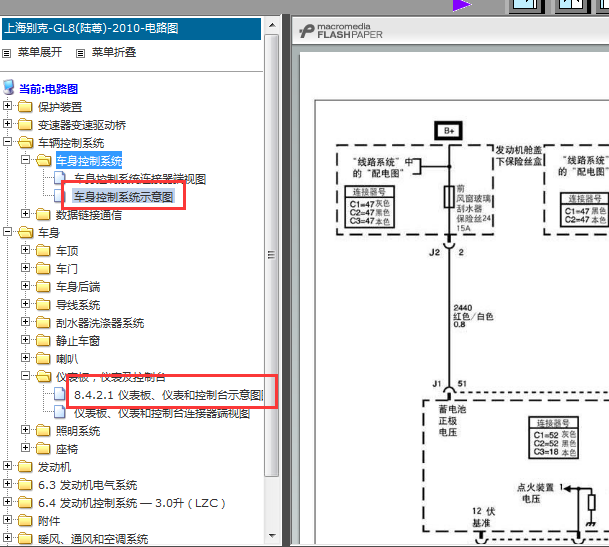Viewport: 609px width, 547px height.
Task: Click the 喇叭 folder icon
Action: coord(43,358)
